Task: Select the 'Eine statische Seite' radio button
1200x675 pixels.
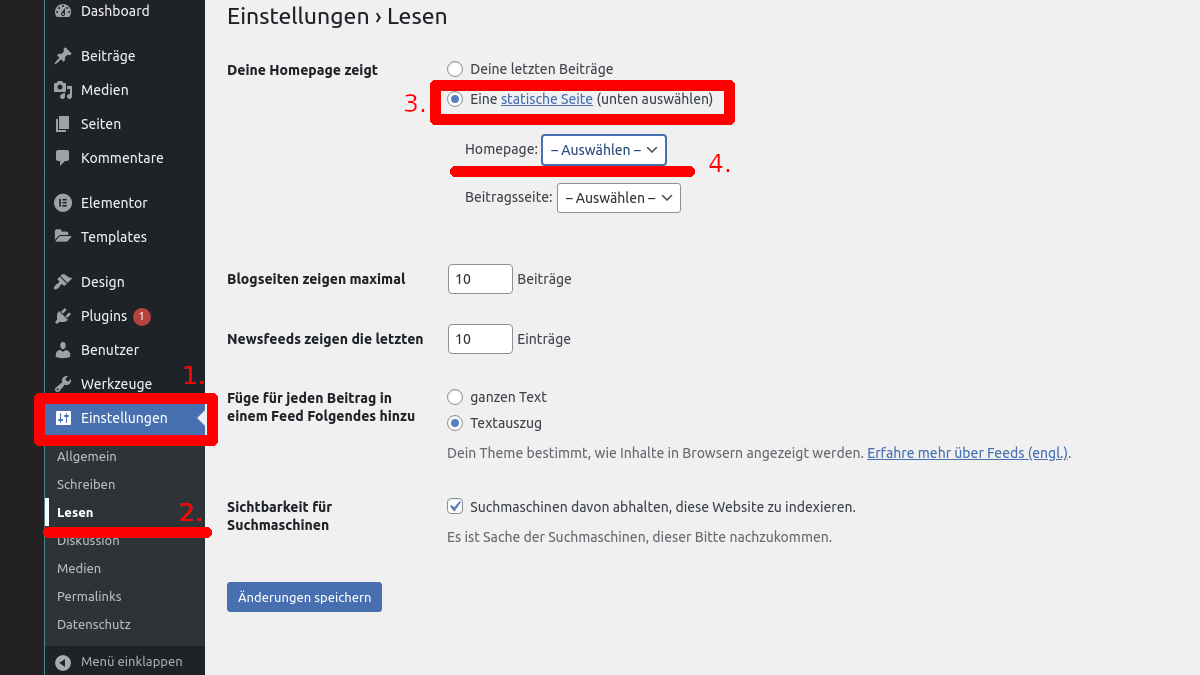Action: [455, 99]
